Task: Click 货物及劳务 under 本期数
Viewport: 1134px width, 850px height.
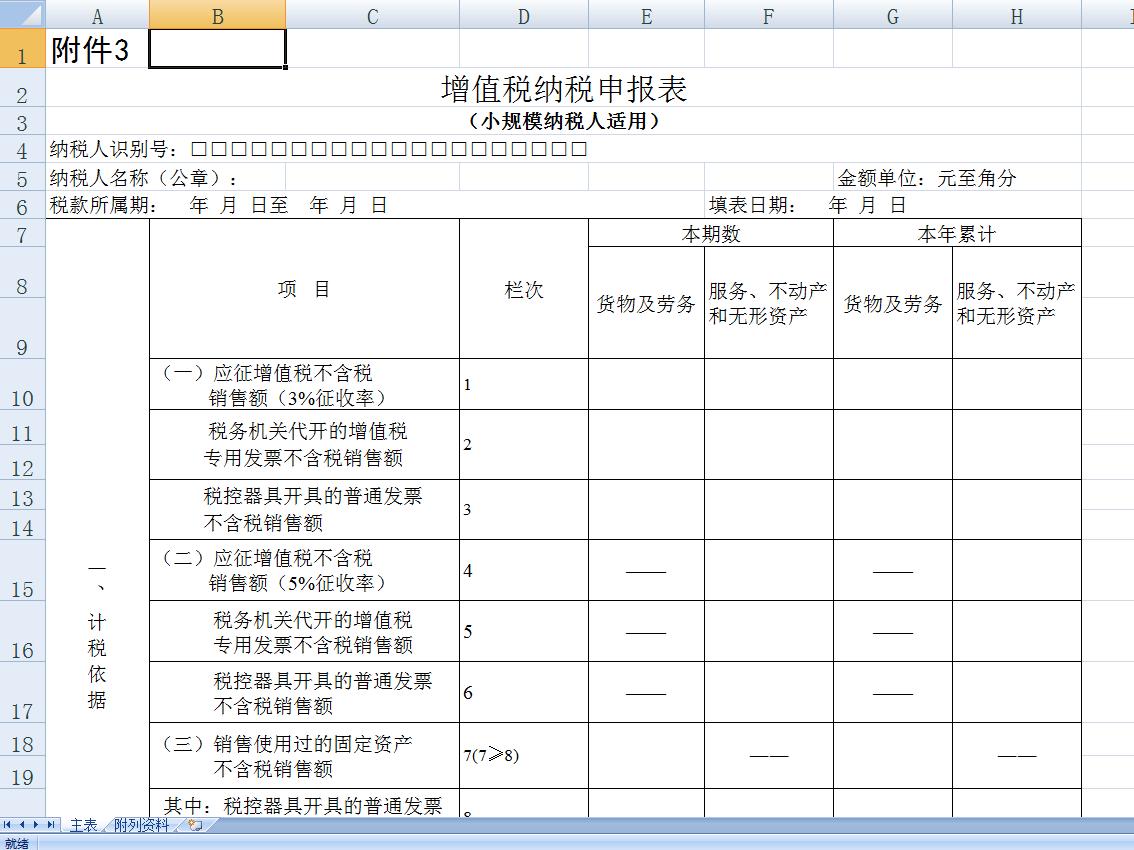Action: pos(647,303)
